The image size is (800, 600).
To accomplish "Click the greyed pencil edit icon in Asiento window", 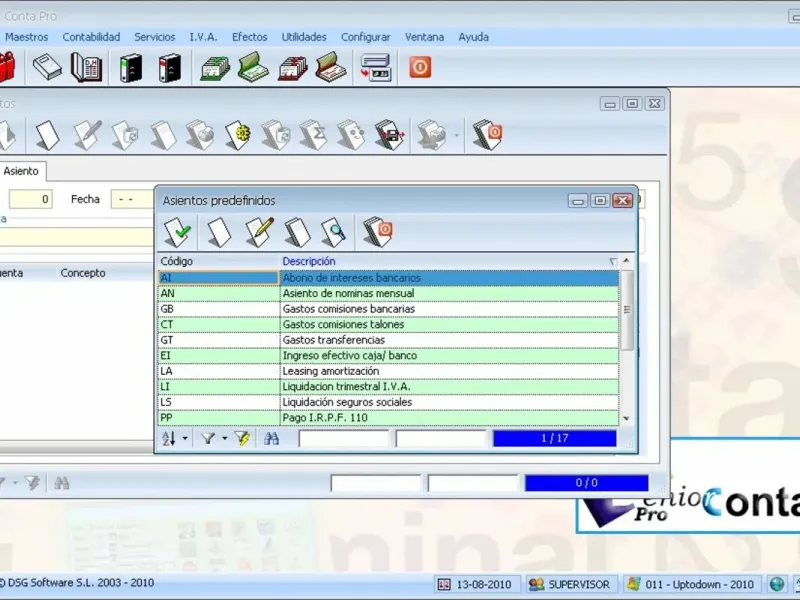I will (87, 135).
